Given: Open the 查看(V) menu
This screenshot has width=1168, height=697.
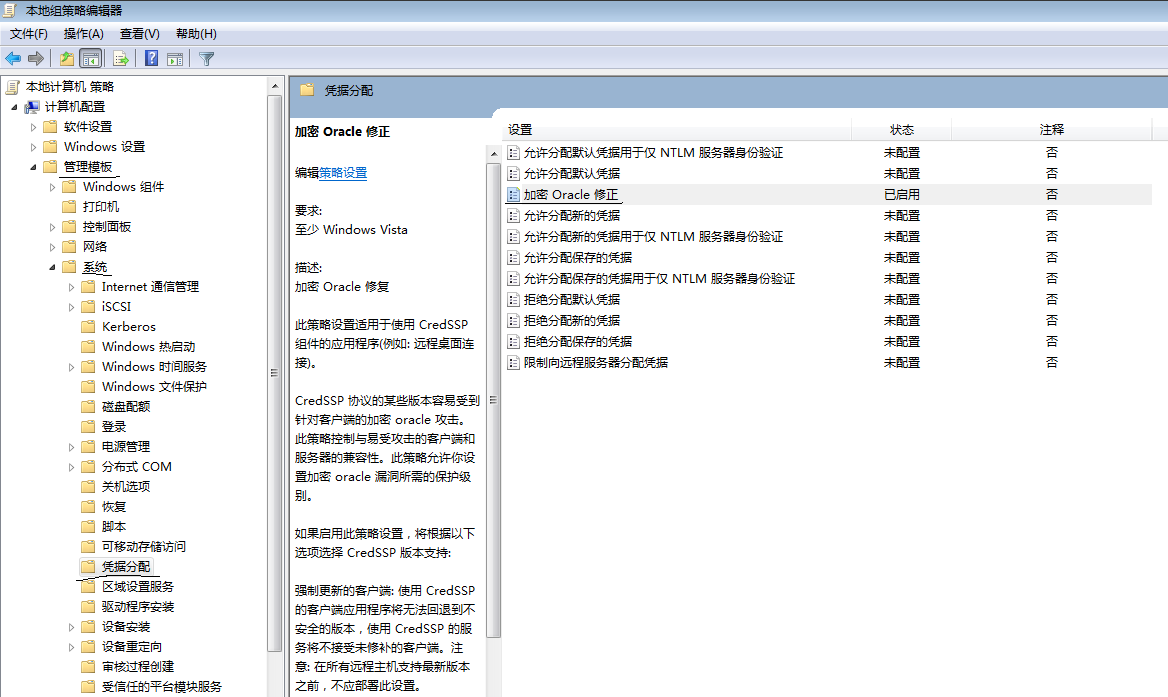Looking at the screenshot, I should point(139,33).
